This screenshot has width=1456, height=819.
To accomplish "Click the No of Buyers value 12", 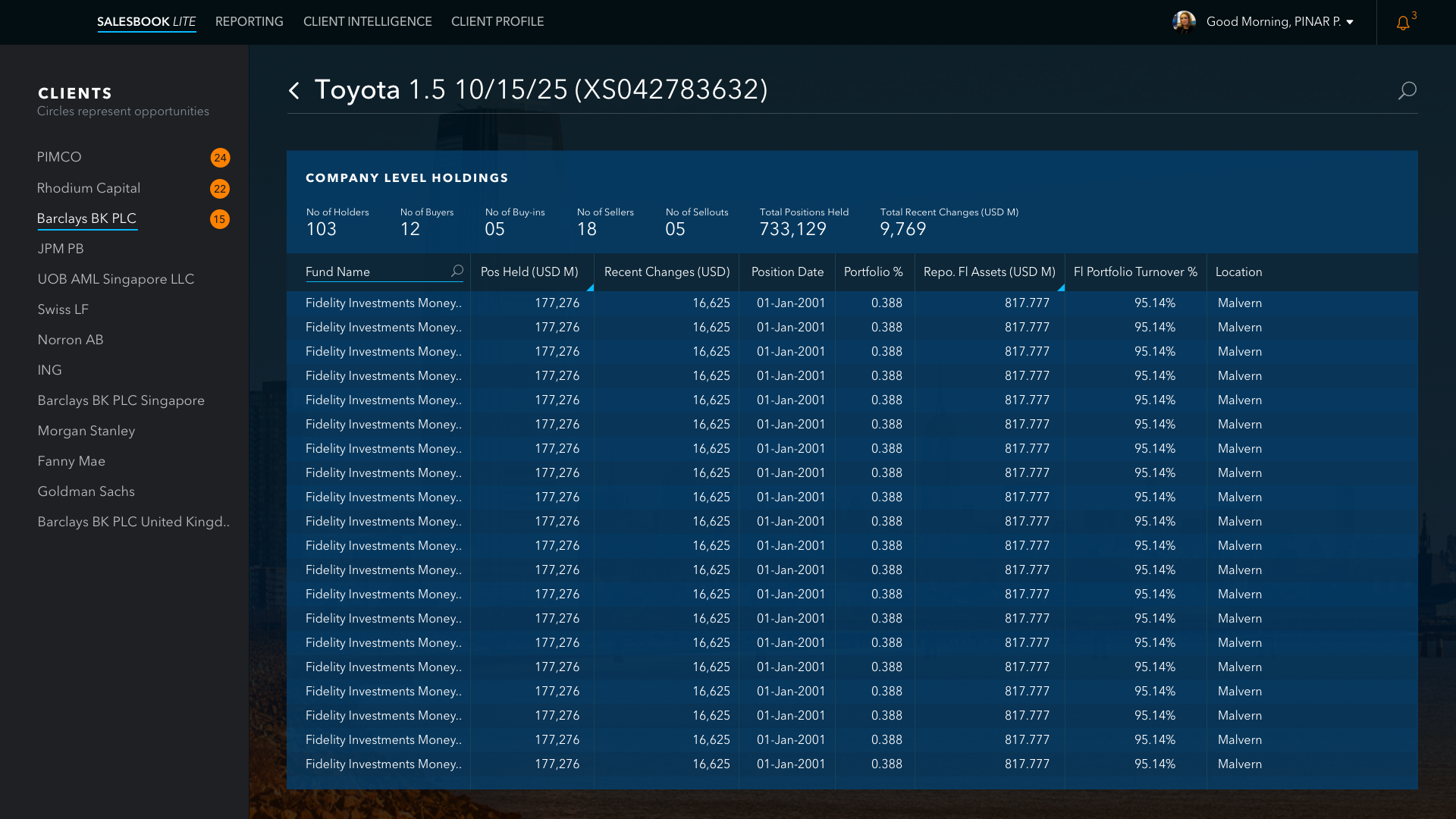I will (x=410, y=229).
